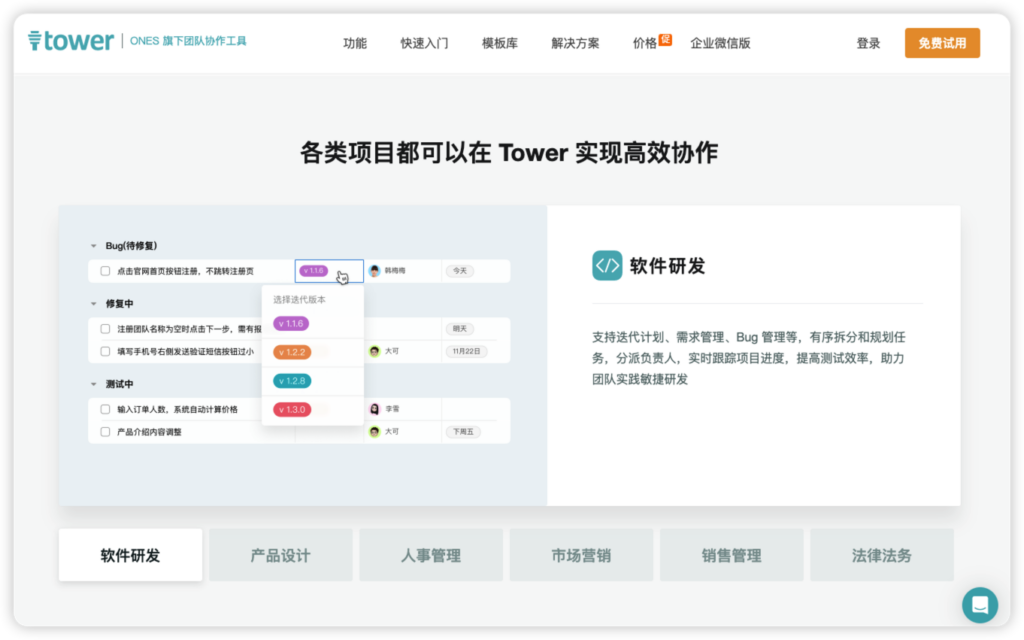Click the task text 产品介绍内容调整

click(x=149, y=432)
